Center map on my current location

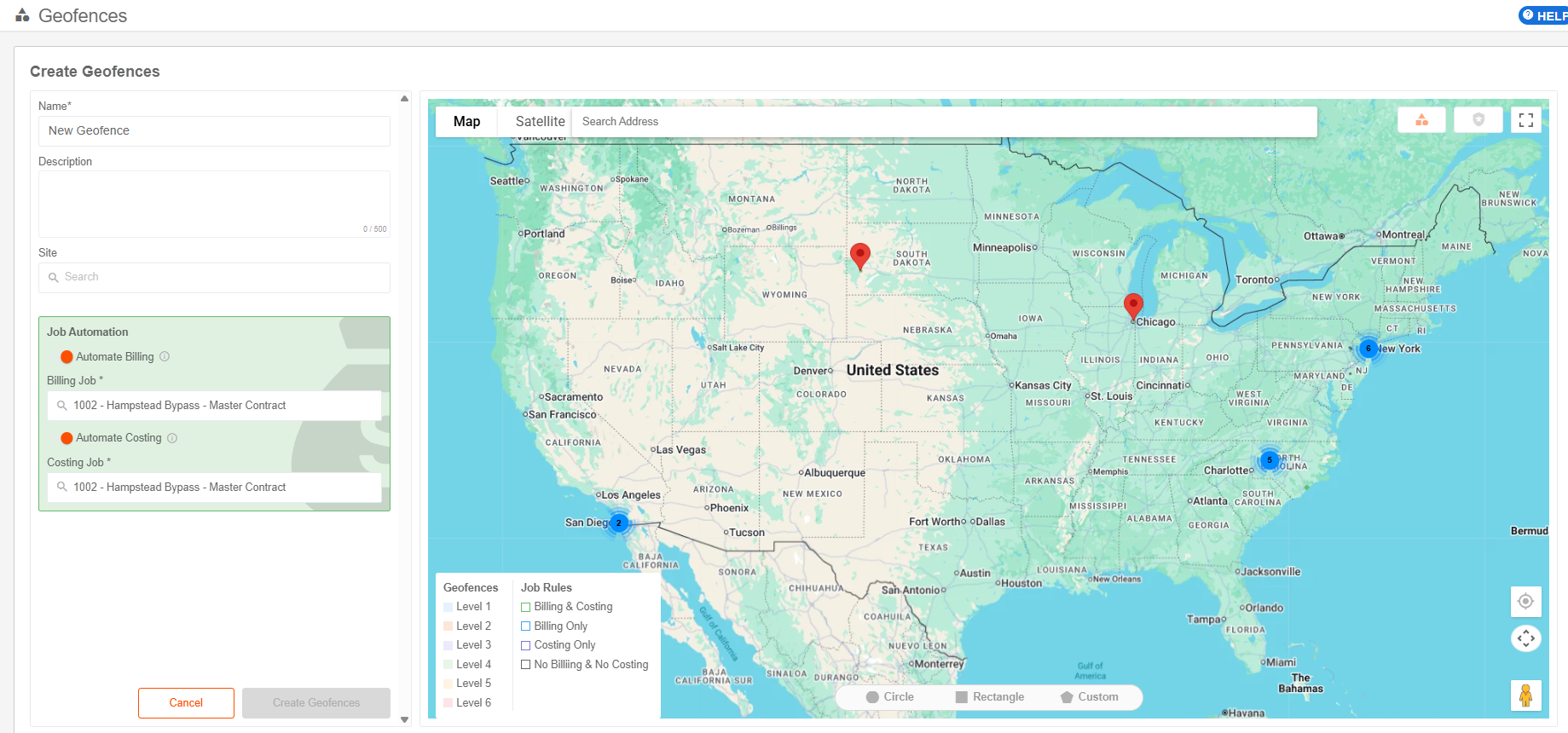(1526, 601)
